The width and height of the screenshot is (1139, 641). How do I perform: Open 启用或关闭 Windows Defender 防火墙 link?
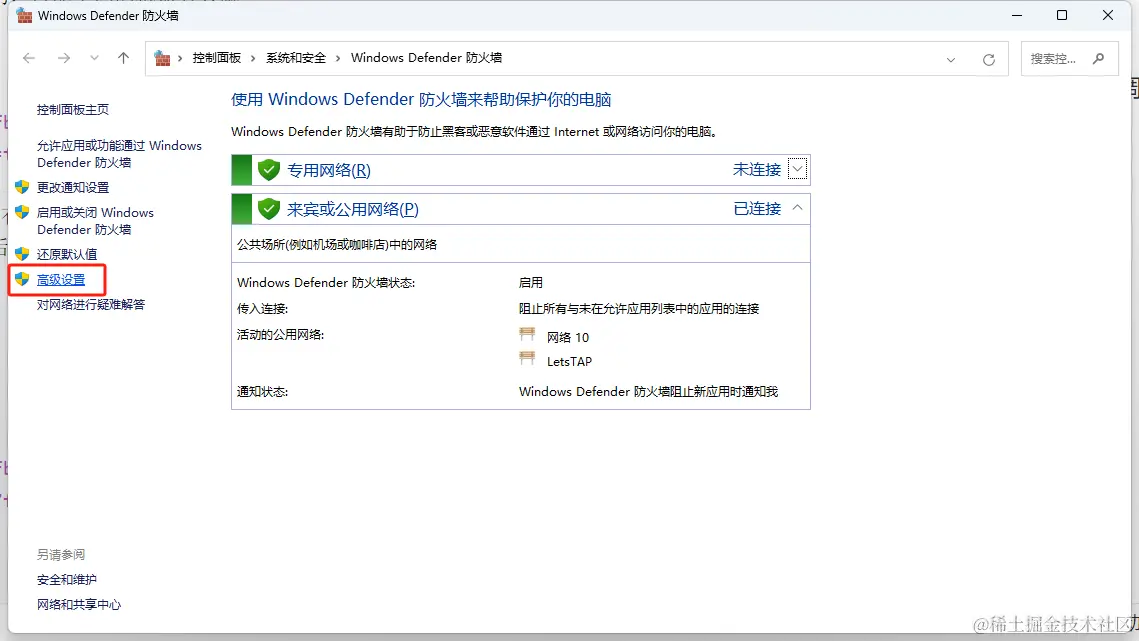95,221
